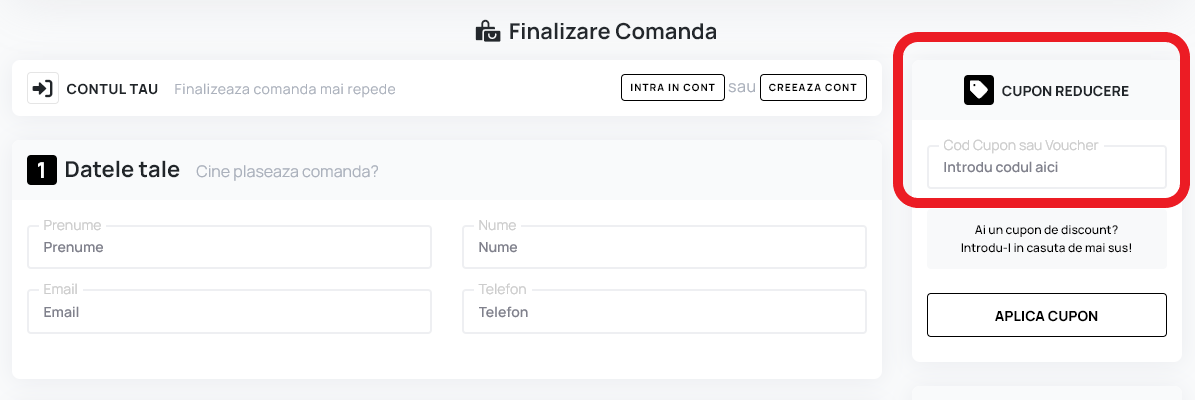
Task: Click the CONTUL TAU label
Action: (112, 89)
